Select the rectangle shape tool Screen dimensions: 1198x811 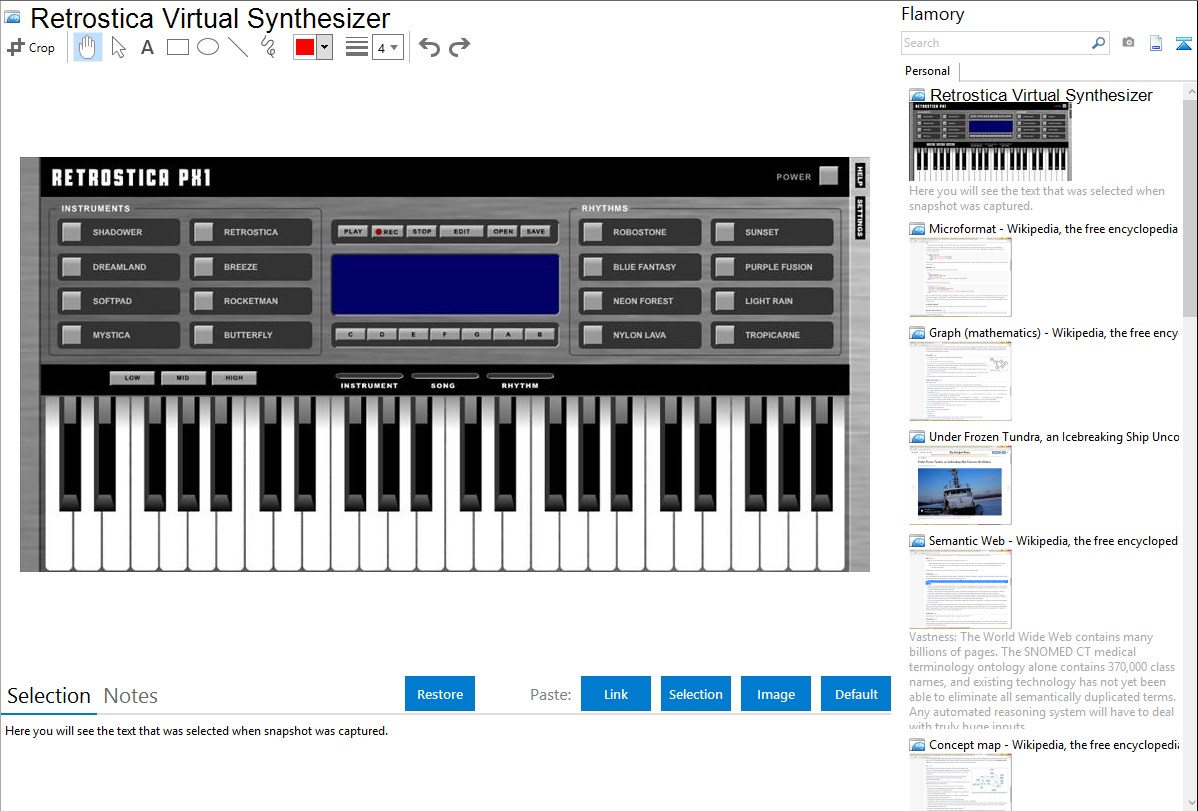click(178, 47)
